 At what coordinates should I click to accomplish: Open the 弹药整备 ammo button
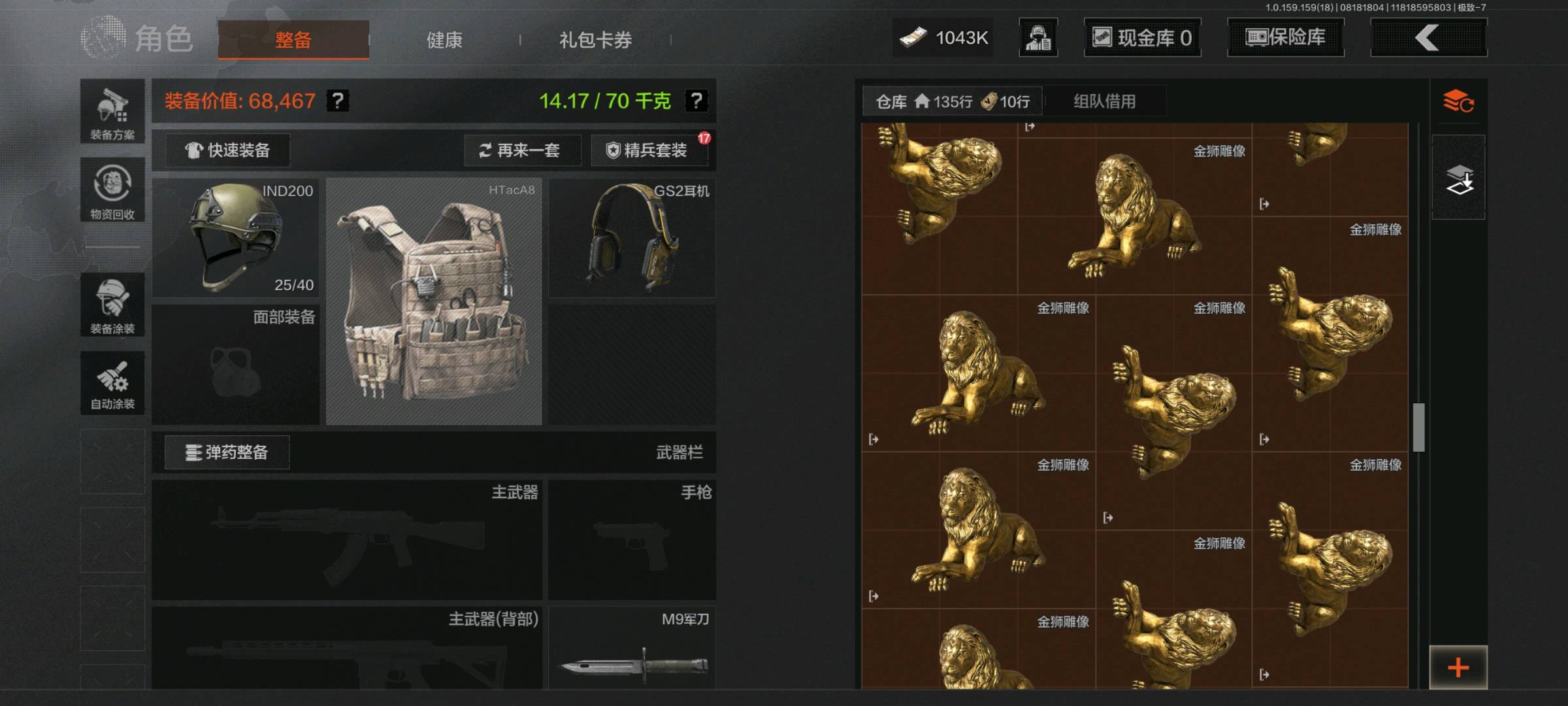[227, 452]
